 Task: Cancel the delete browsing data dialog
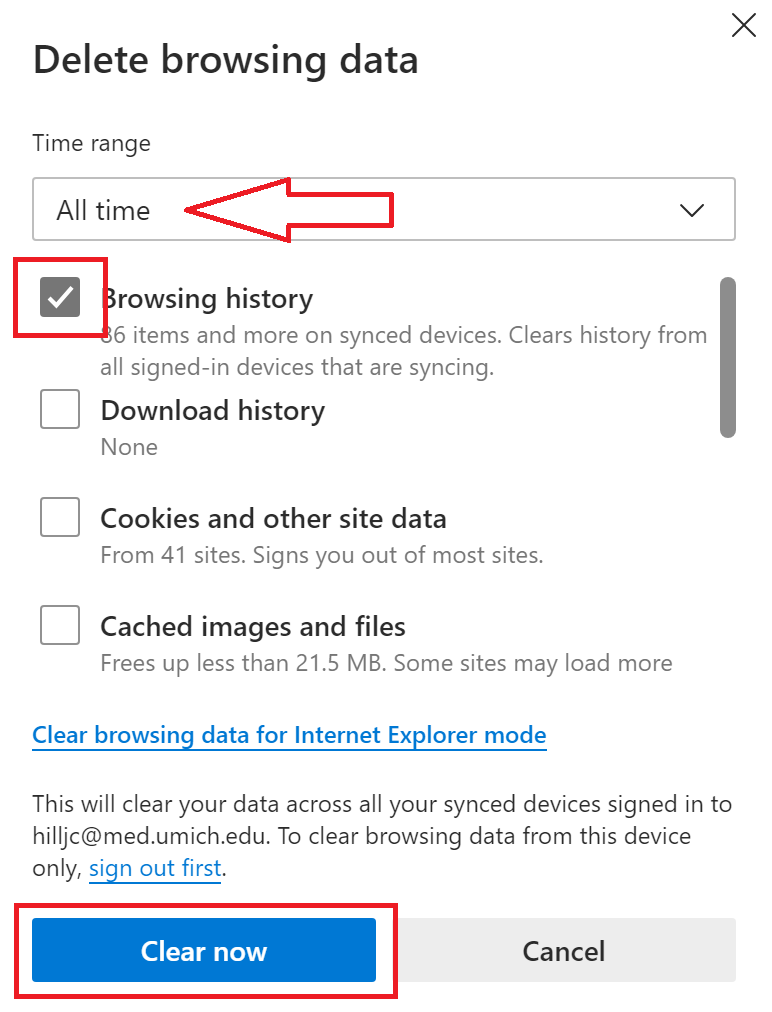coord(563,950)
